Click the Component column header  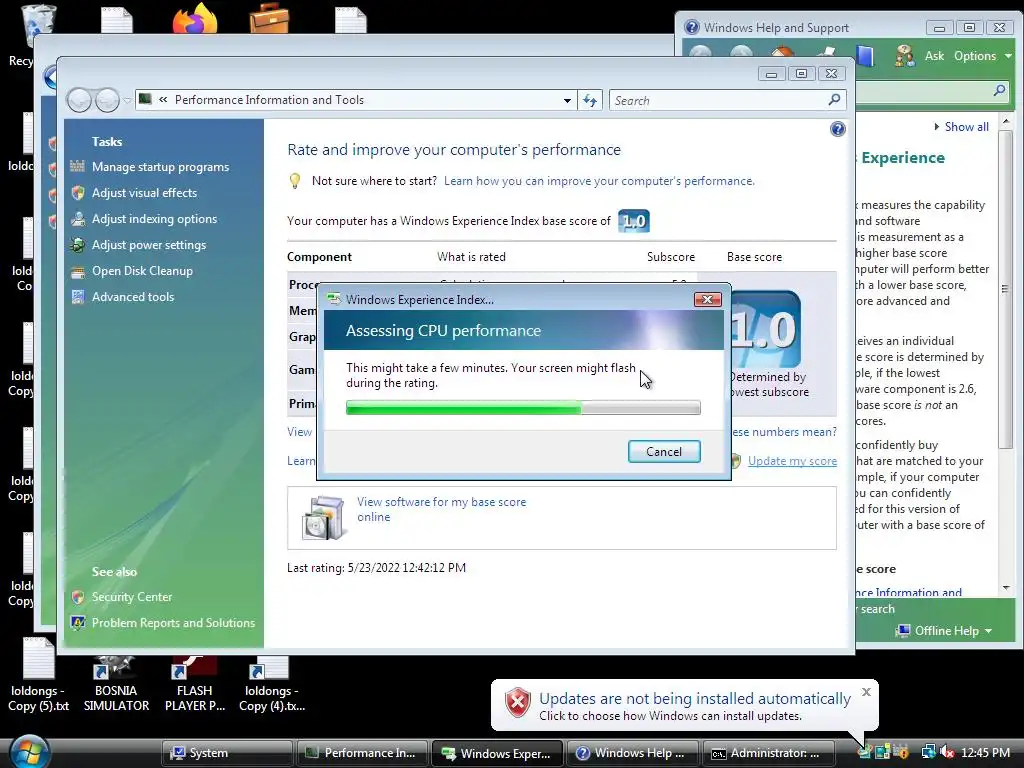point(319,257)
